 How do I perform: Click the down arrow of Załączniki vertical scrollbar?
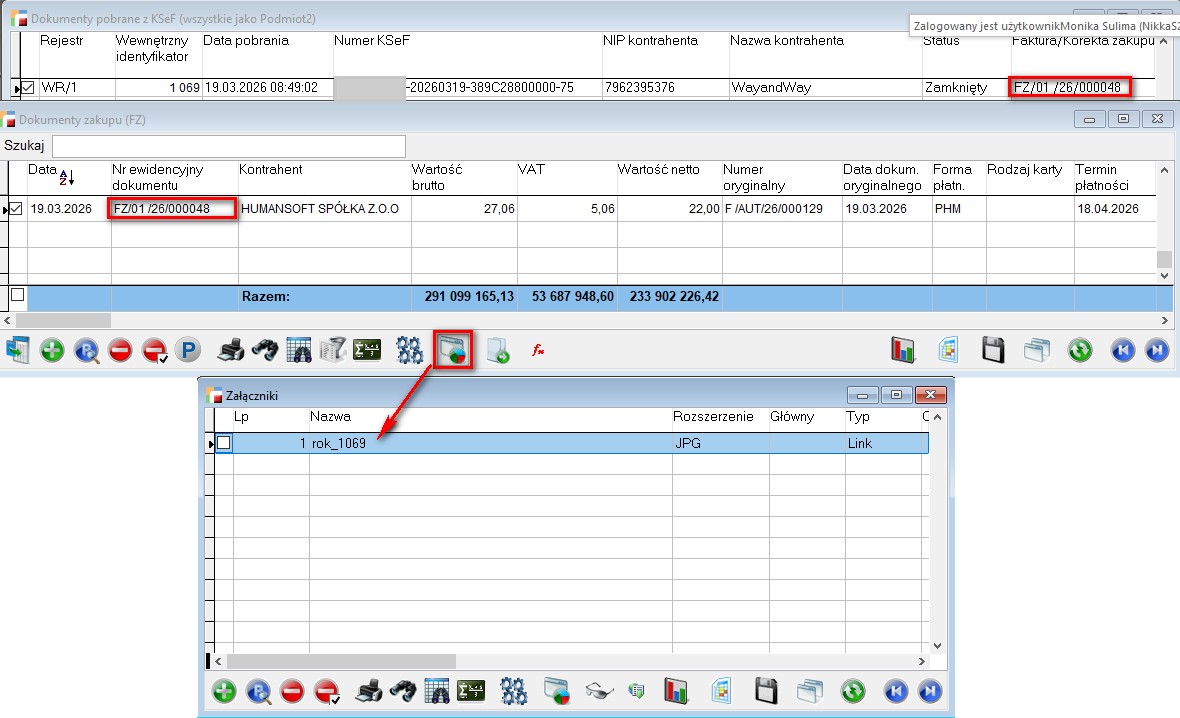click(937, 646)
